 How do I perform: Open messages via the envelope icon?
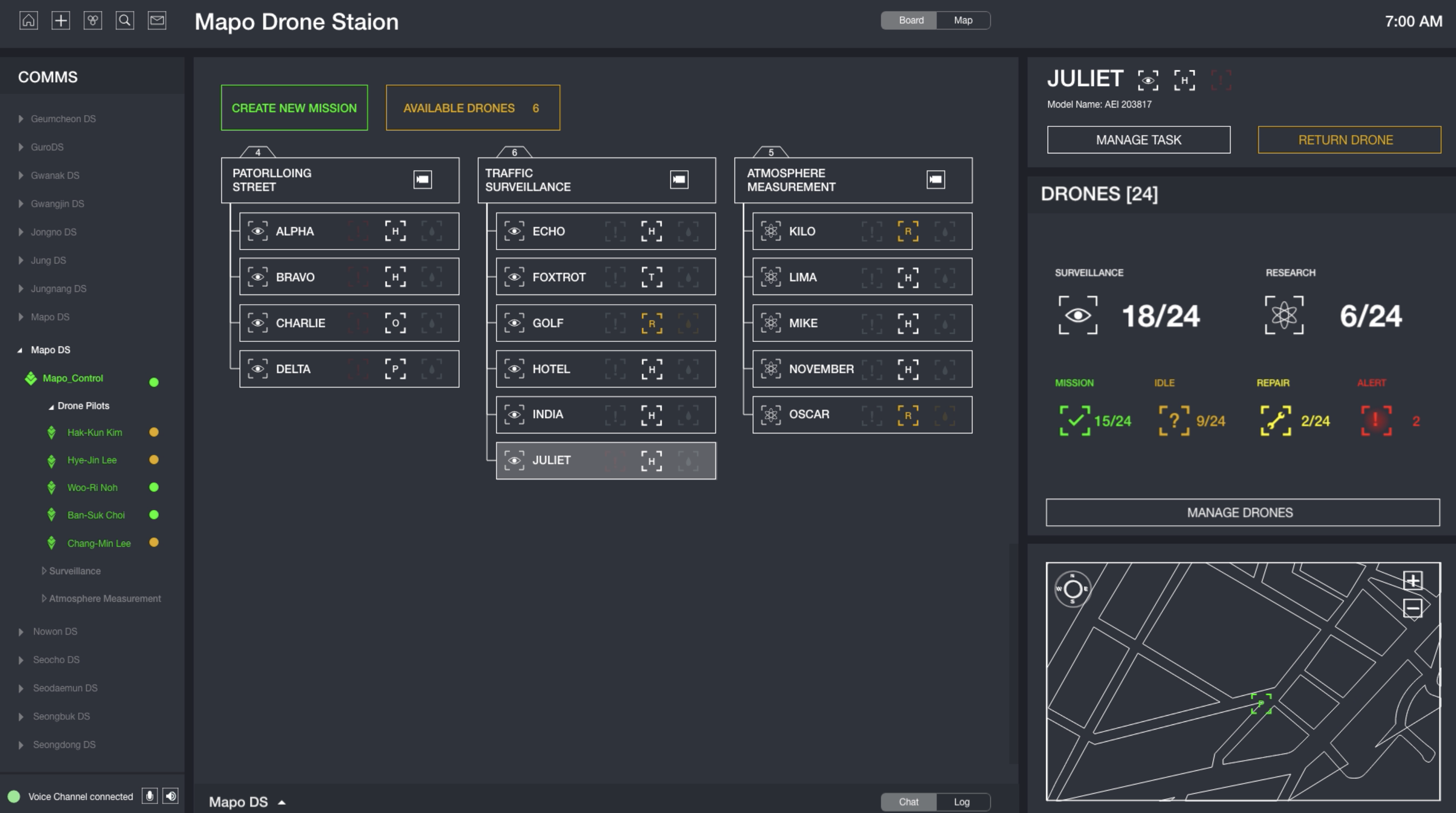[157, 20]
